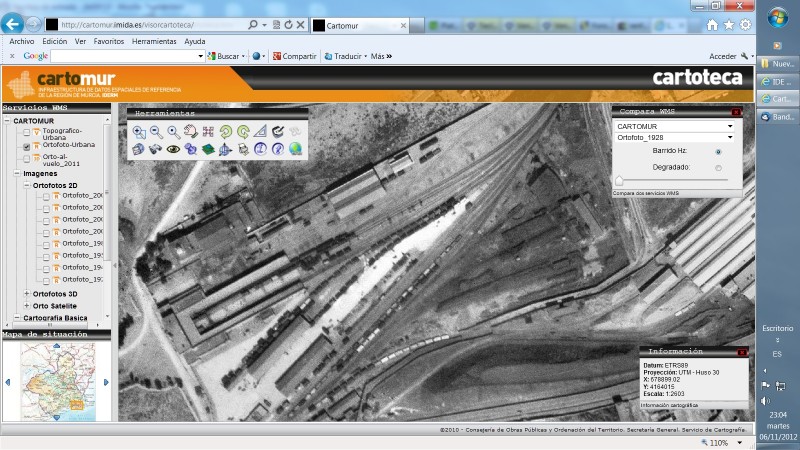Collapse the CARTOMUR tree node
Image resolution: width=800 pixels, height=450 pixels.
pyautogui.click(x=7, y=121)
